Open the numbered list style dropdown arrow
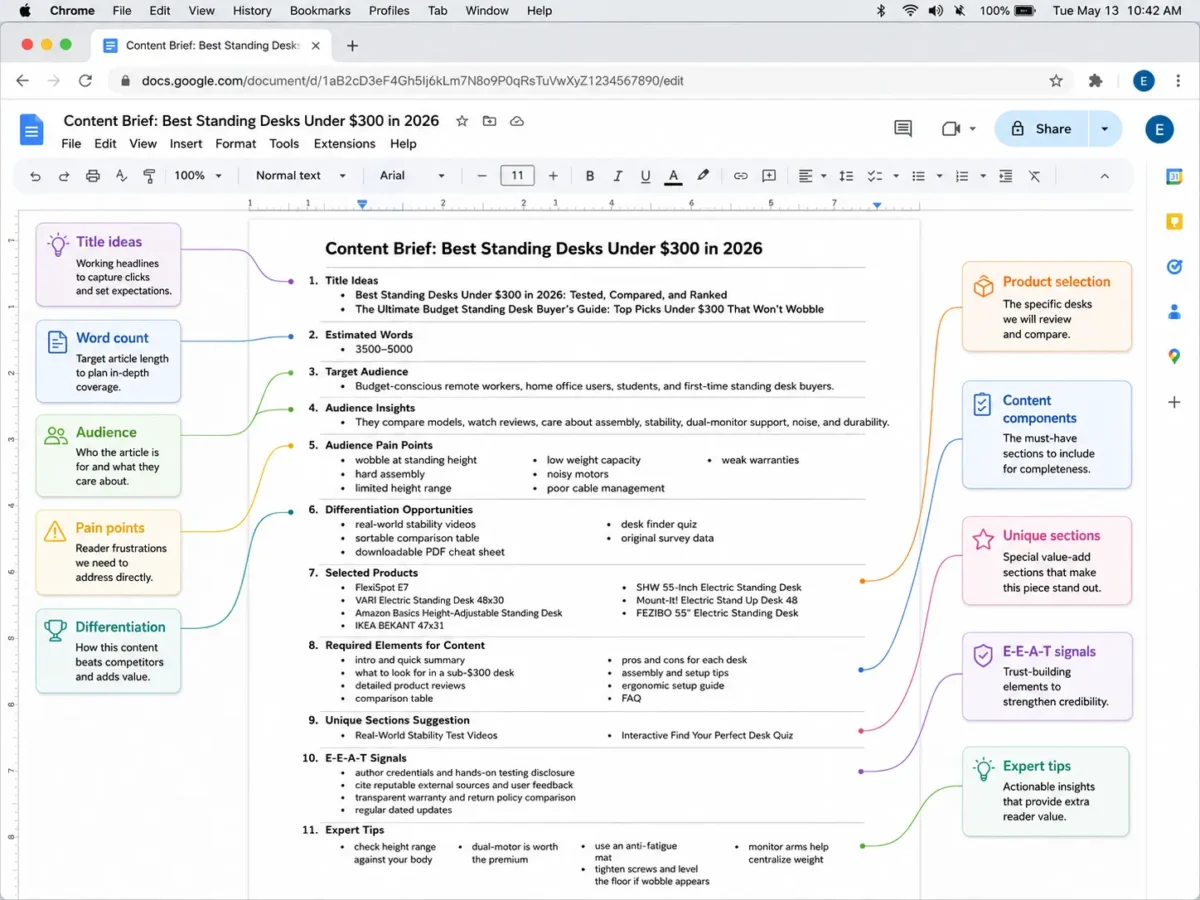 coord(983,176)
